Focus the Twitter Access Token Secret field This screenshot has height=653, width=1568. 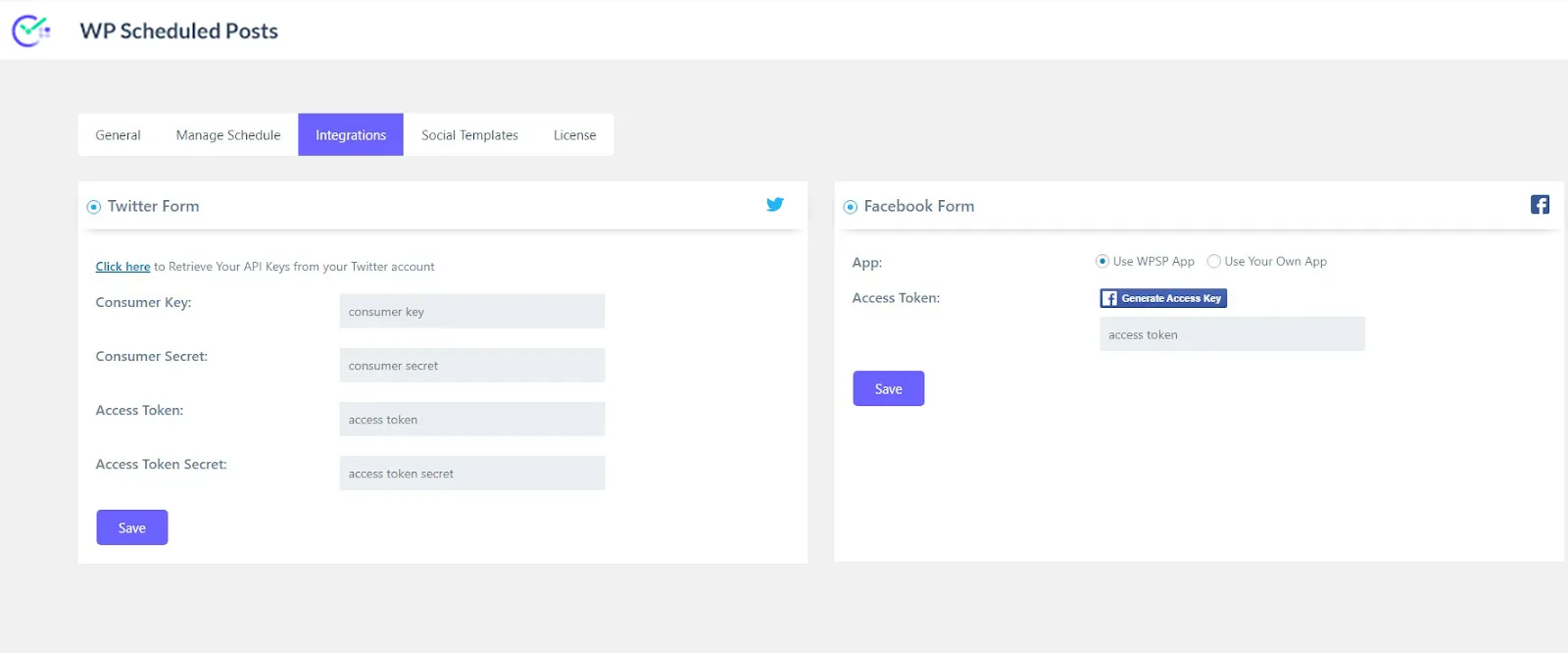pyautogui.click(x=471, y=474)
